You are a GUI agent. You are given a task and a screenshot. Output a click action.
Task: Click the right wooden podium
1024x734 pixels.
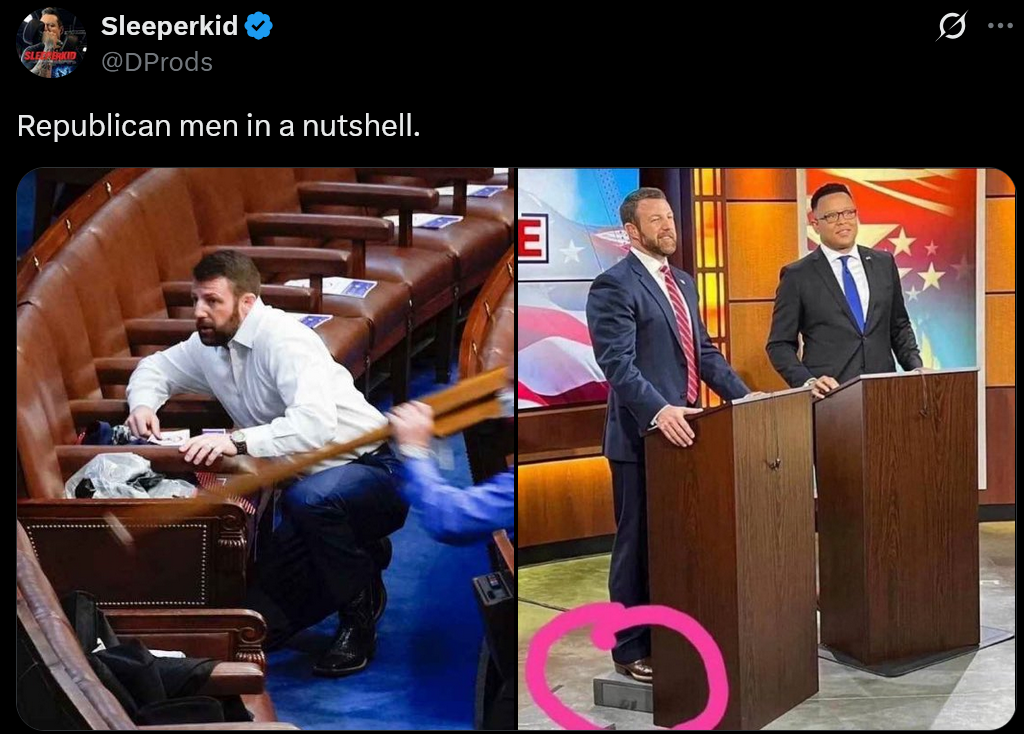[896, 516]
